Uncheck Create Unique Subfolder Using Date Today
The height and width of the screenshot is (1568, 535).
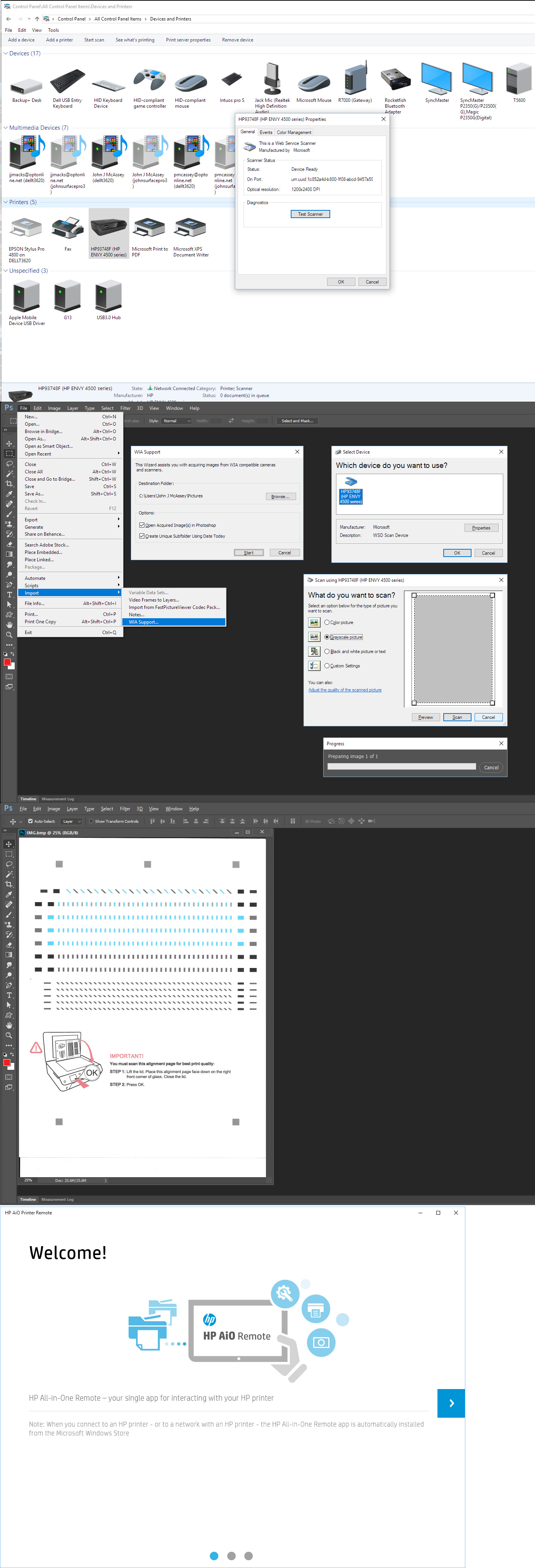(x=142, y=536)
